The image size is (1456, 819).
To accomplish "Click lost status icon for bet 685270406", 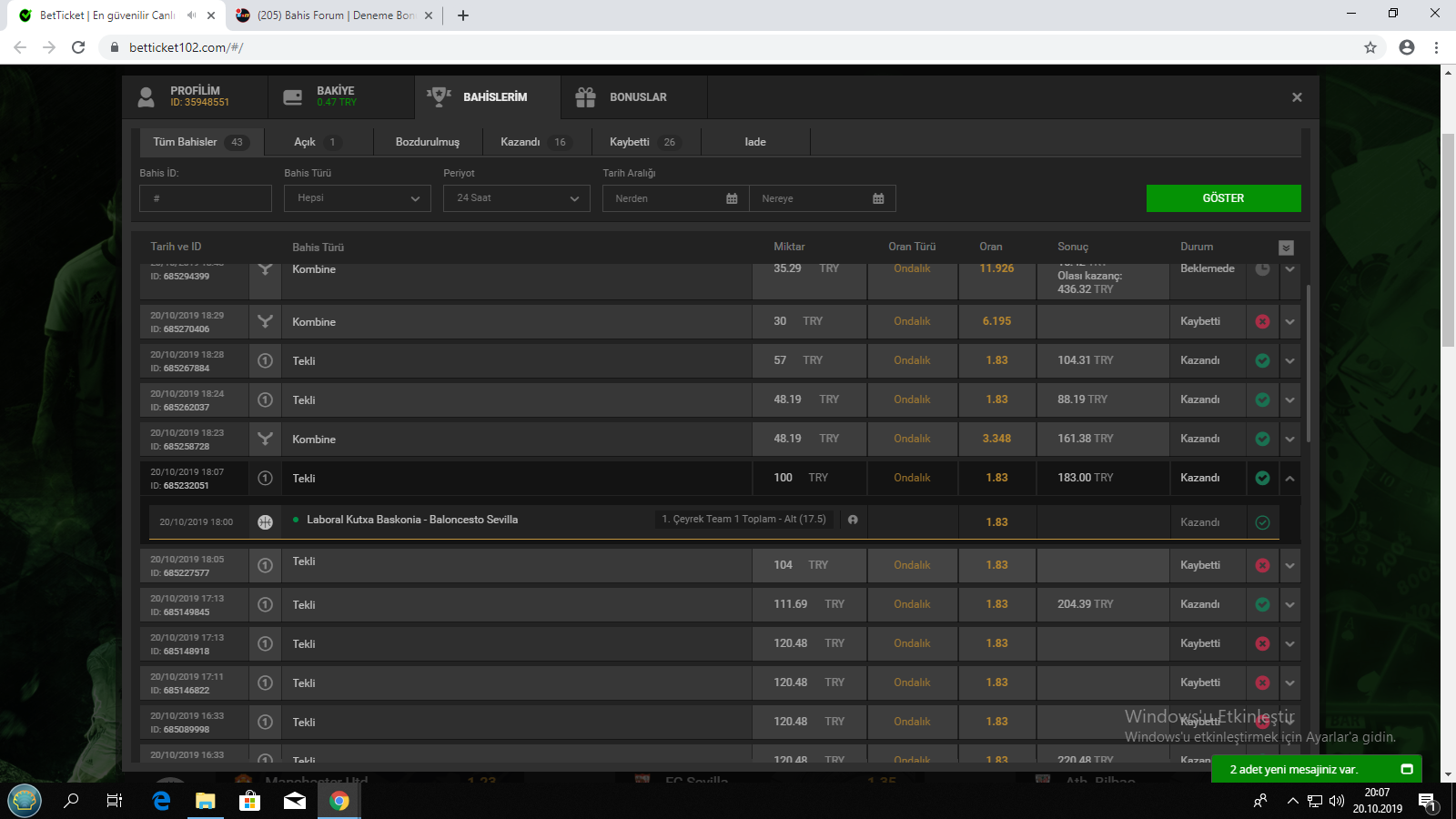I will [x=1262, y=321].
